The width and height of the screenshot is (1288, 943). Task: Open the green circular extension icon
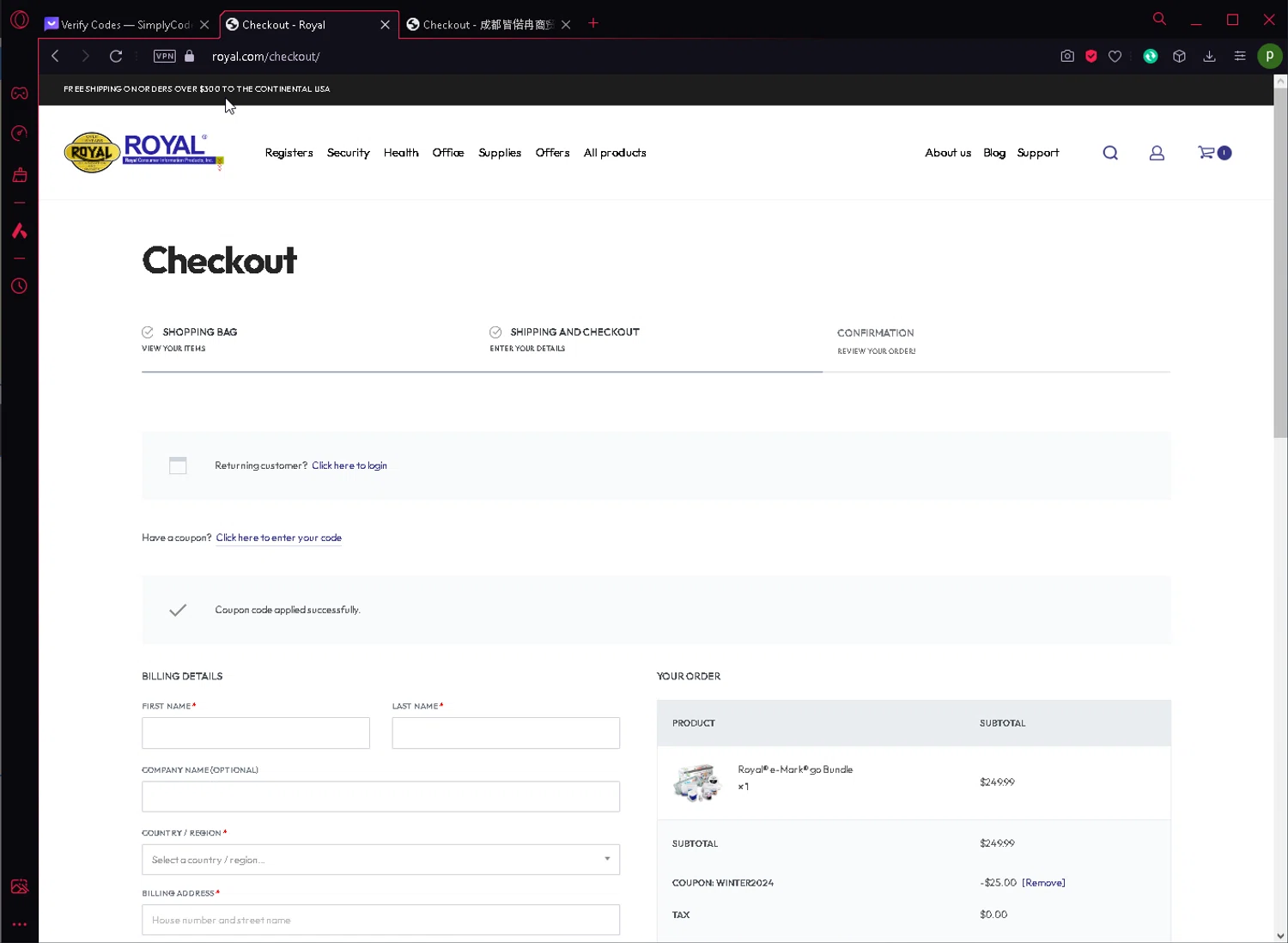1151,56
